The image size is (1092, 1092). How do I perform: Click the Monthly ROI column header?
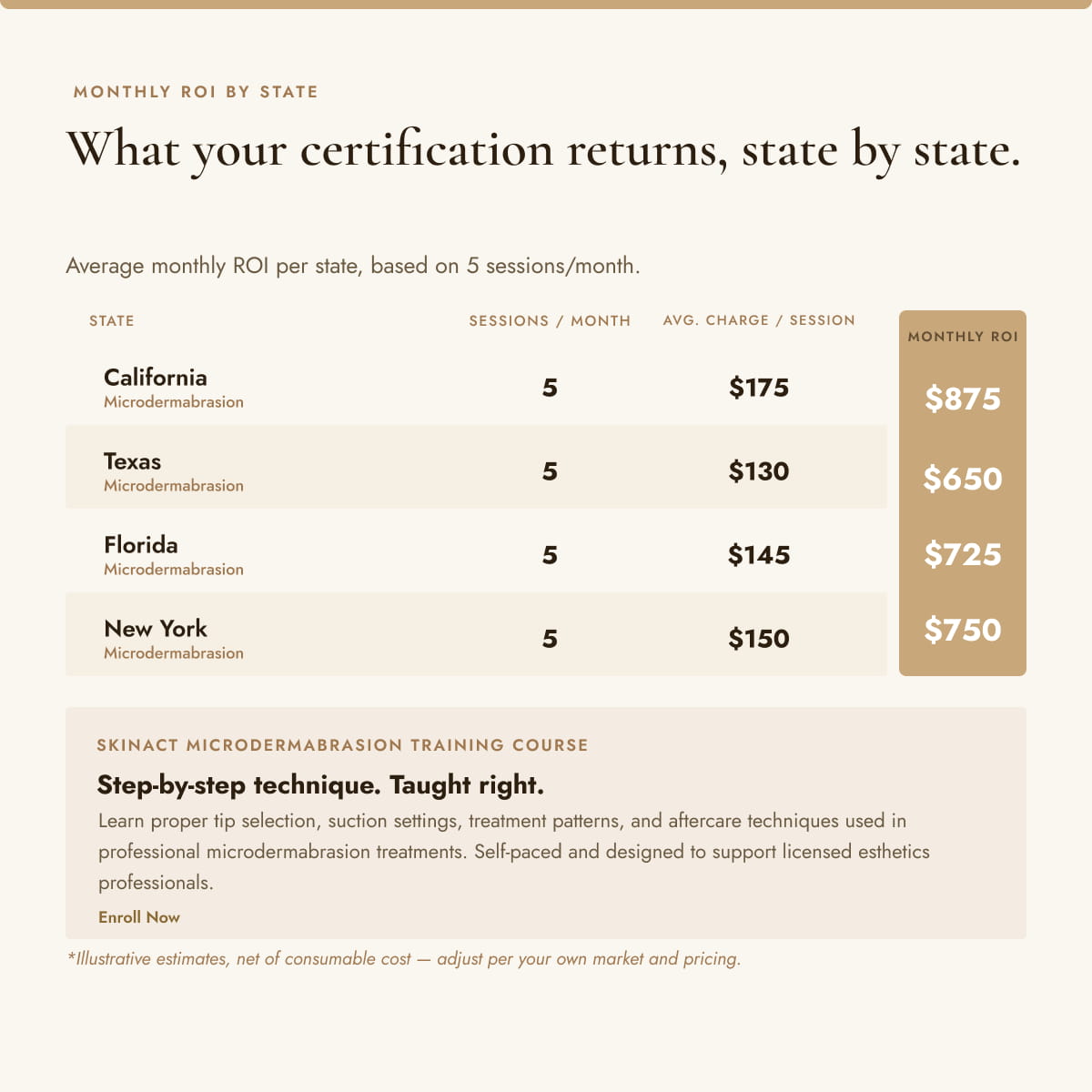(963, 337)
